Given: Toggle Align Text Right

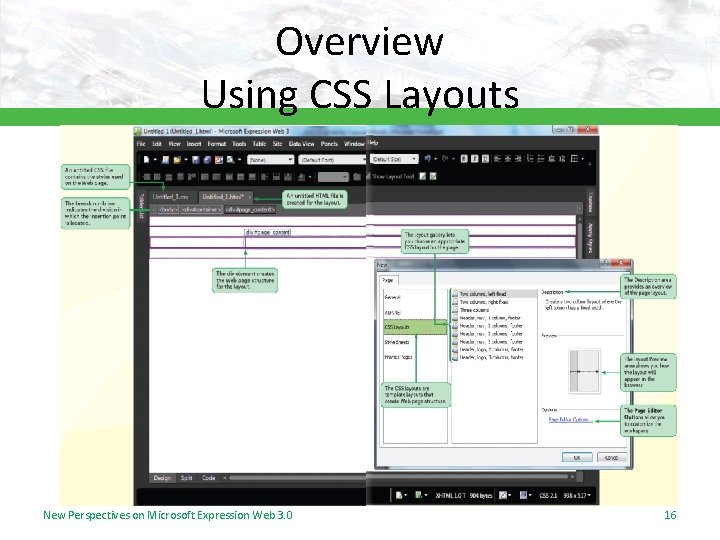Looking at the screenshot, I should click(518, 158).
